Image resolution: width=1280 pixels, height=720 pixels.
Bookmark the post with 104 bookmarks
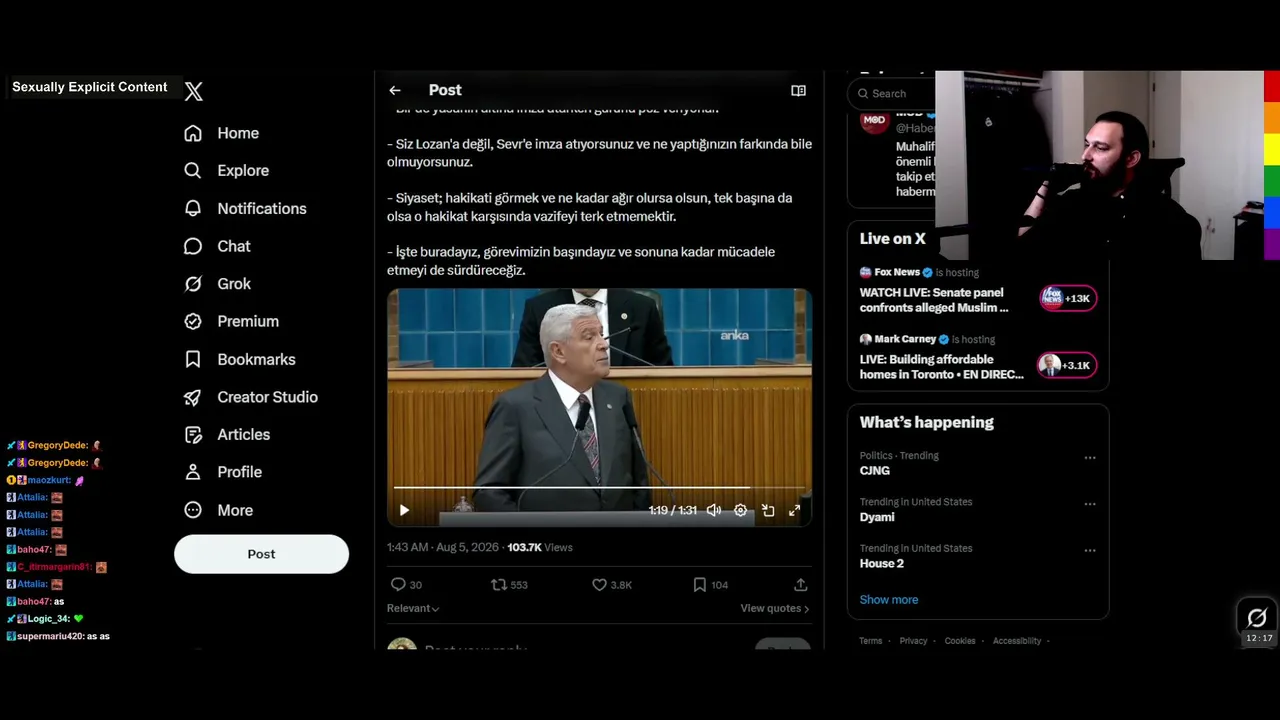700,585
